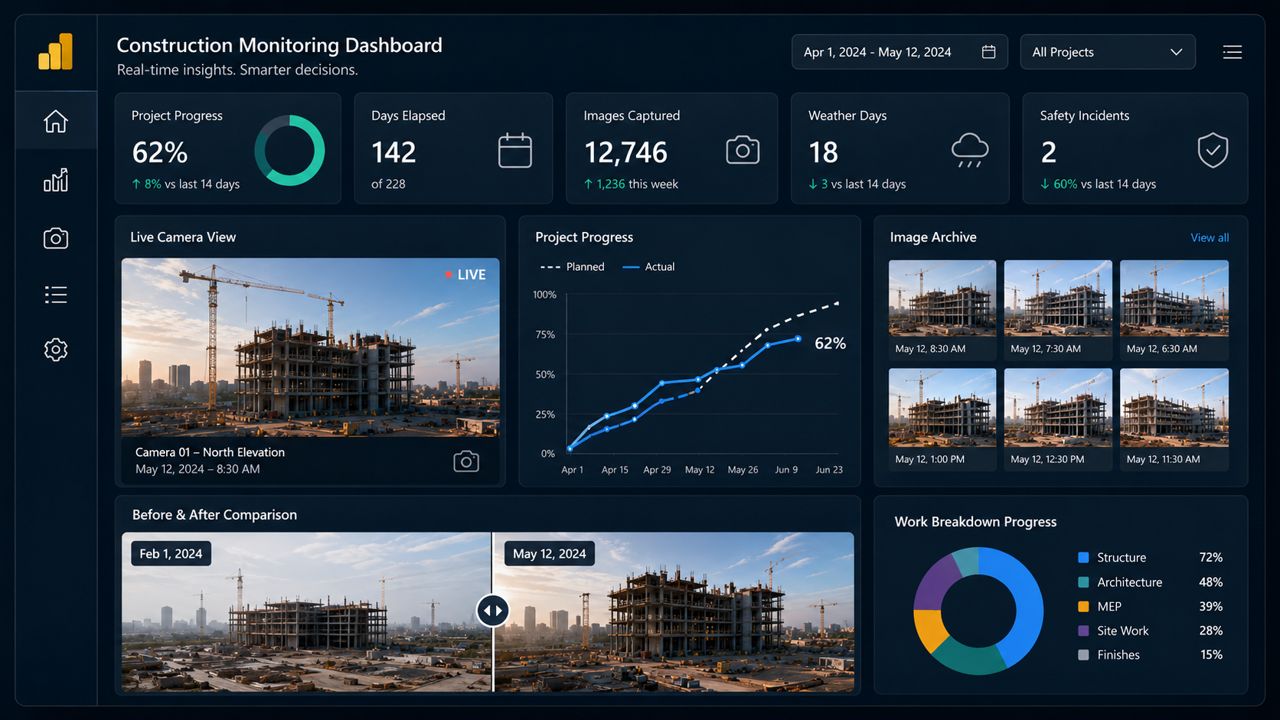Open the Apr 1, 2024 - May 12, 2024 date range picker
Screen dimensions: 1280x720
(x=899, y=52)
